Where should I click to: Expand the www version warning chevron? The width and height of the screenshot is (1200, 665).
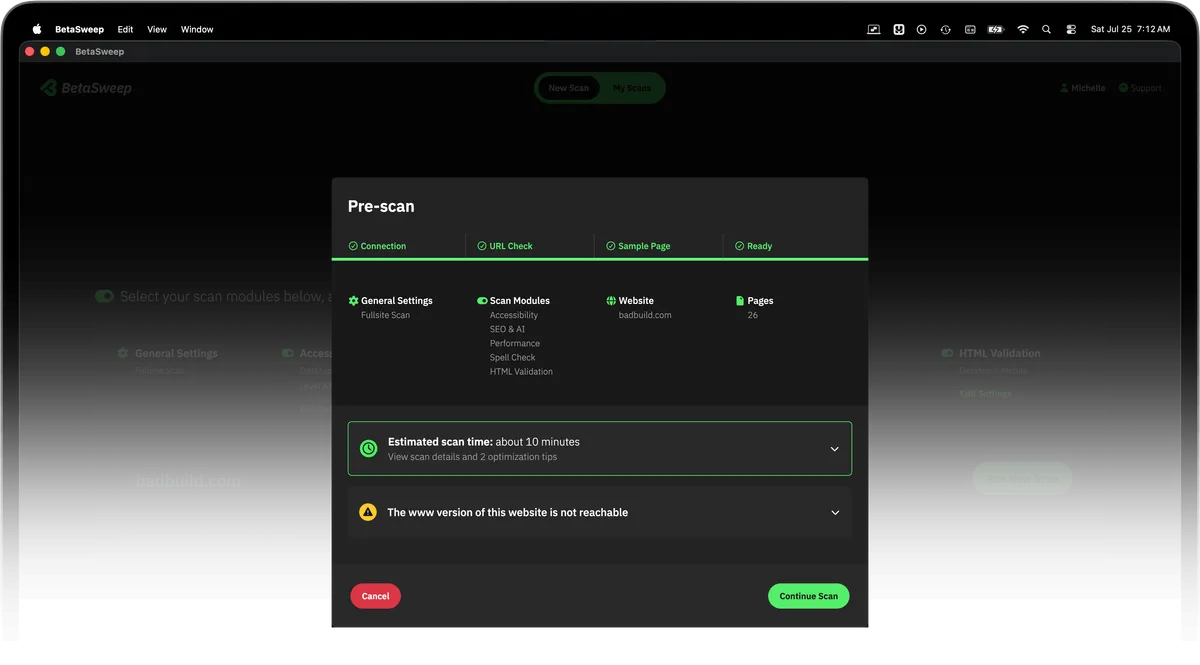tap(835, 513)
